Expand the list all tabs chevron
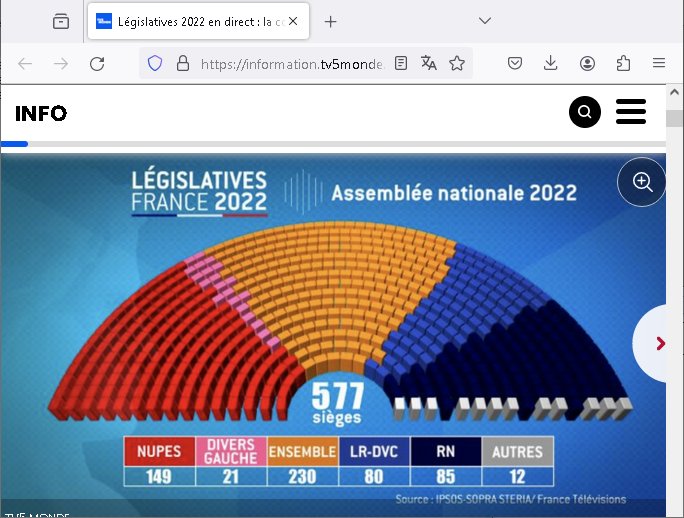 pos(485,21)
